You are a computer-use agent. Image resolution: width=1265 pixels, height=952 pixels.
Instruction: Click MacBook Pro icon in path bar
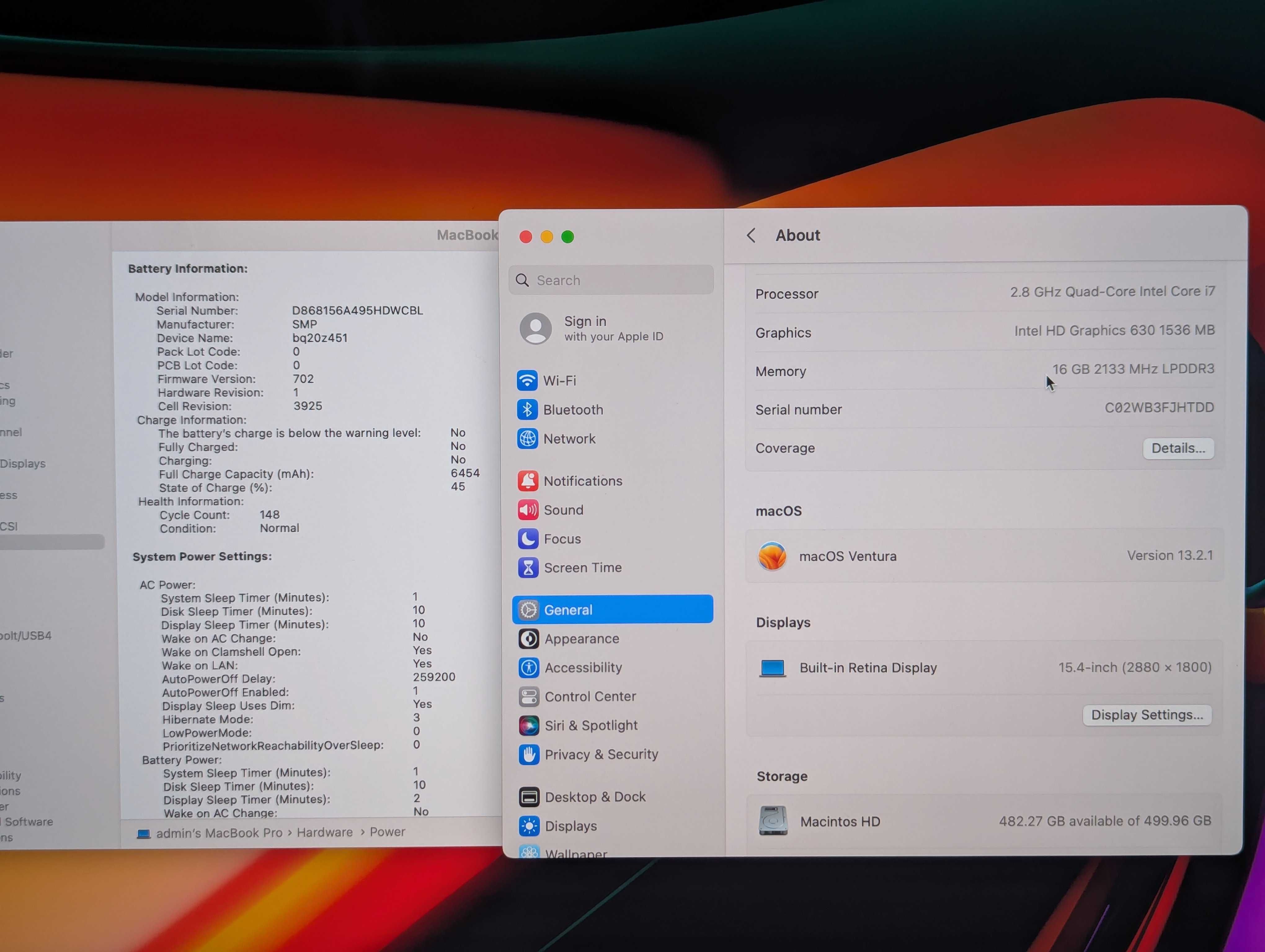[144, 834]
